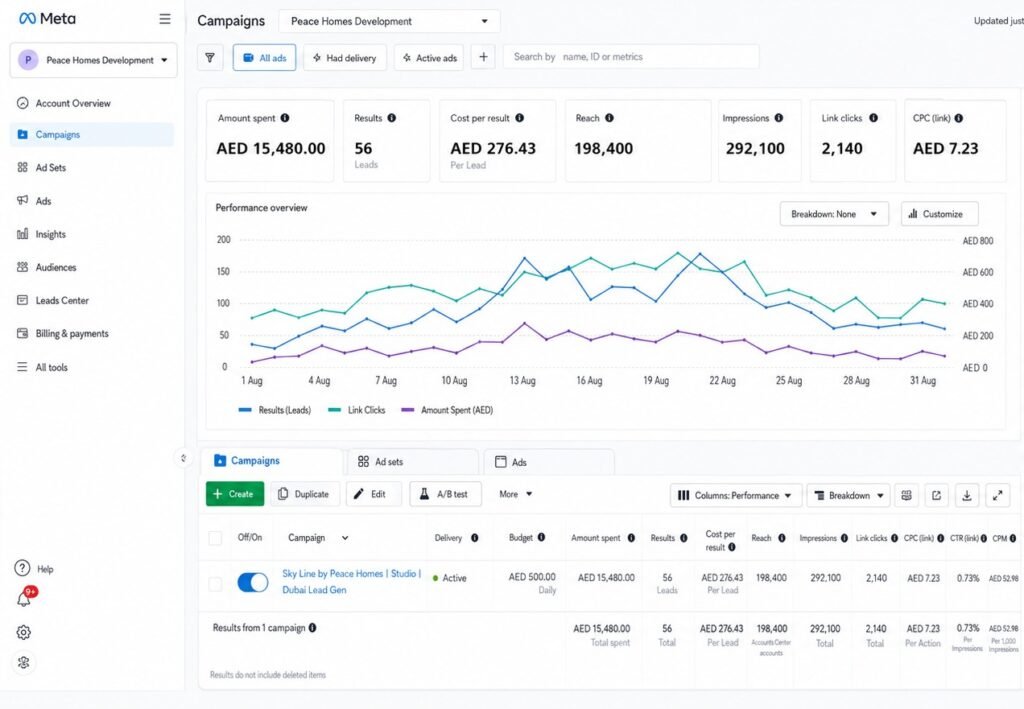Click the search by name, ID or metrics field
This screenshot has width=1024, height=709.
click(631, 57)
